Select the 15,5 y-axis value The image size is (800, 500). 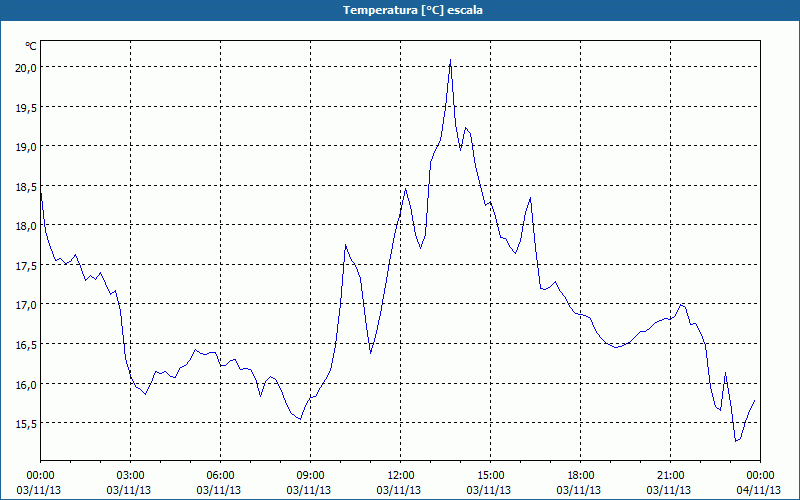pyautogui.click(x=24, y=423)
